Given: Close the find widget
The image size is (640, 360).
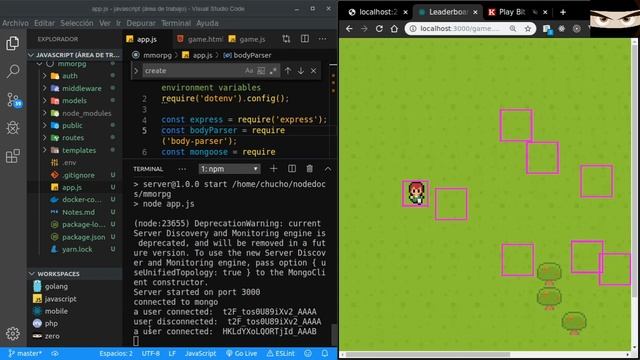Looking at the screenshot, I should pos(313,71).
